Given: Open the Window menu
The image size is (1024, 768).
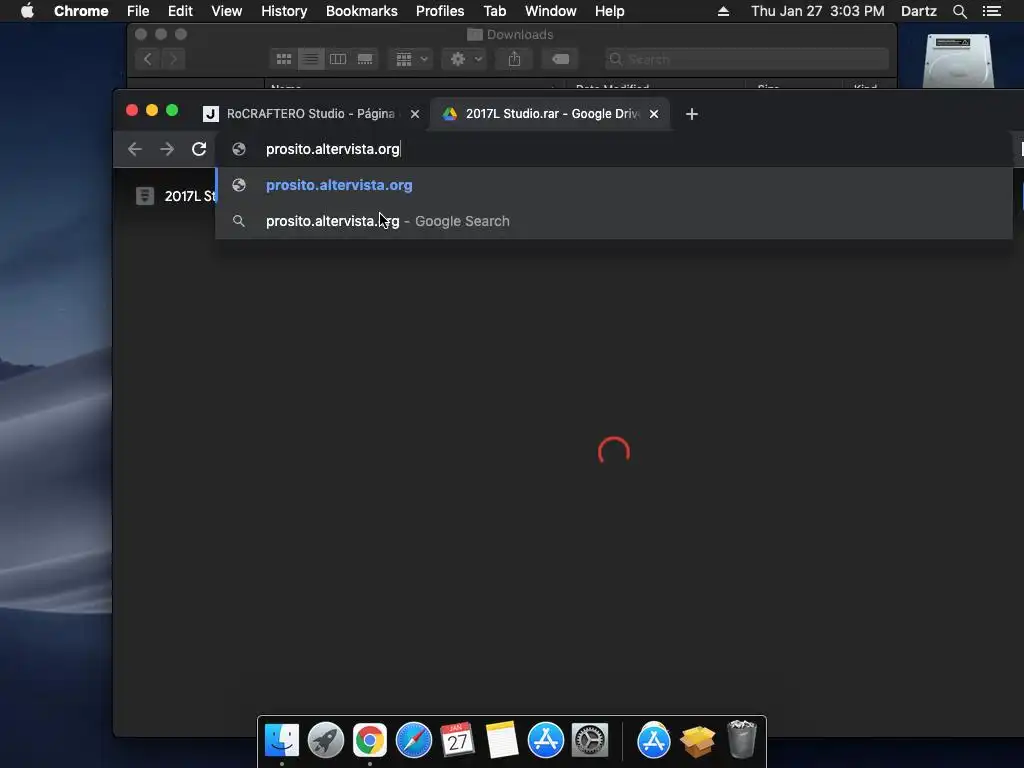Looking at the screenshot, I should click(x=551, y=11).
